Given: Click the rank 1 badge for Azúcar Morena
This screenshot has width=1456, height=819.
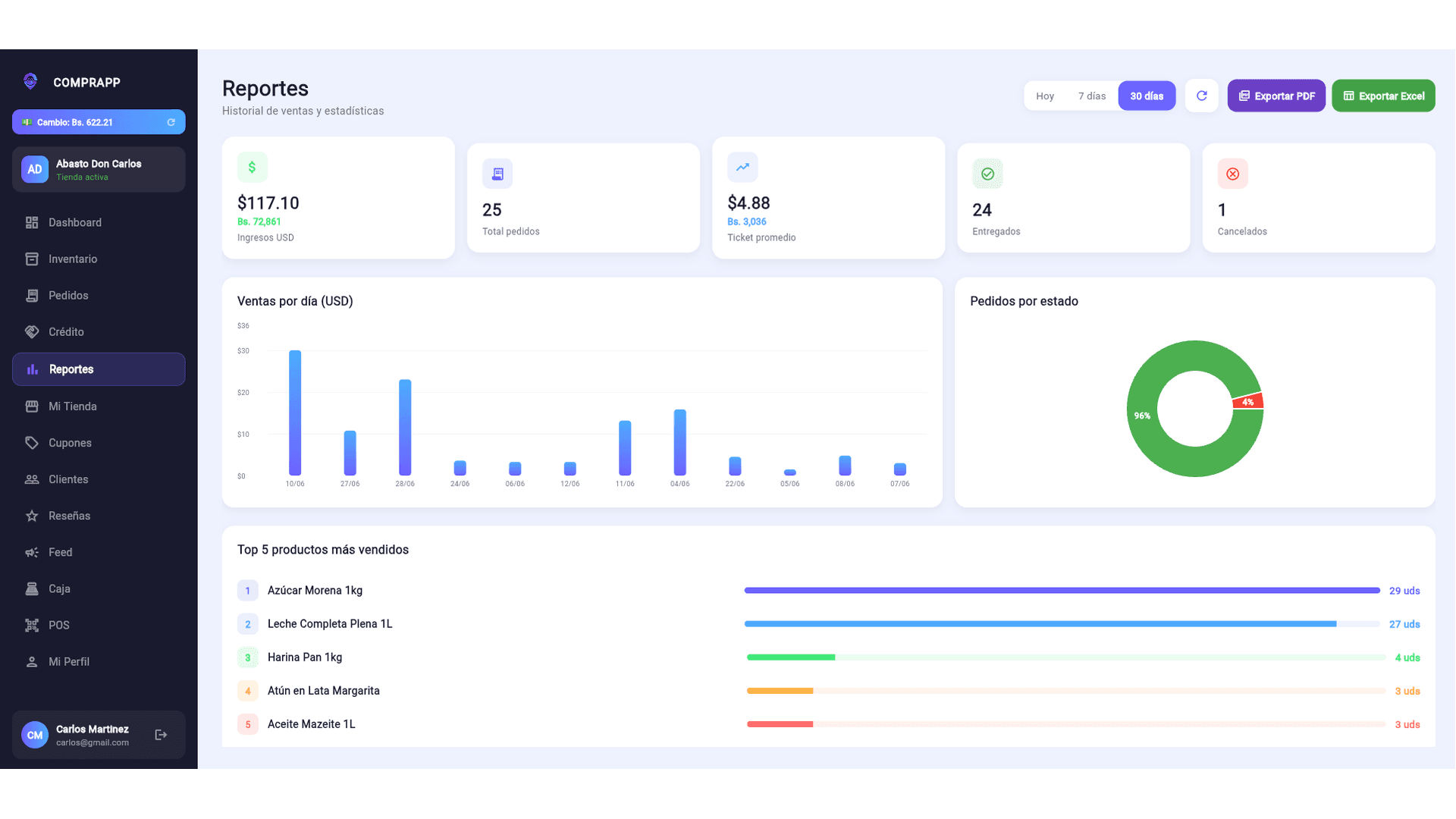Looking at the screenshot, I should click(248, 590).
